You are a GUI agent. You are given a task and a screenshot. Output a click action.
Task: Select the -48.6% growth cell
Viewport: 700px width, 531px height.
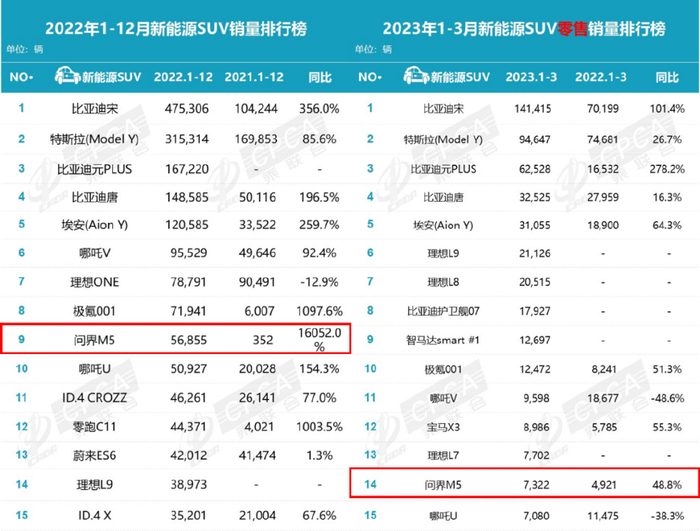667,398
